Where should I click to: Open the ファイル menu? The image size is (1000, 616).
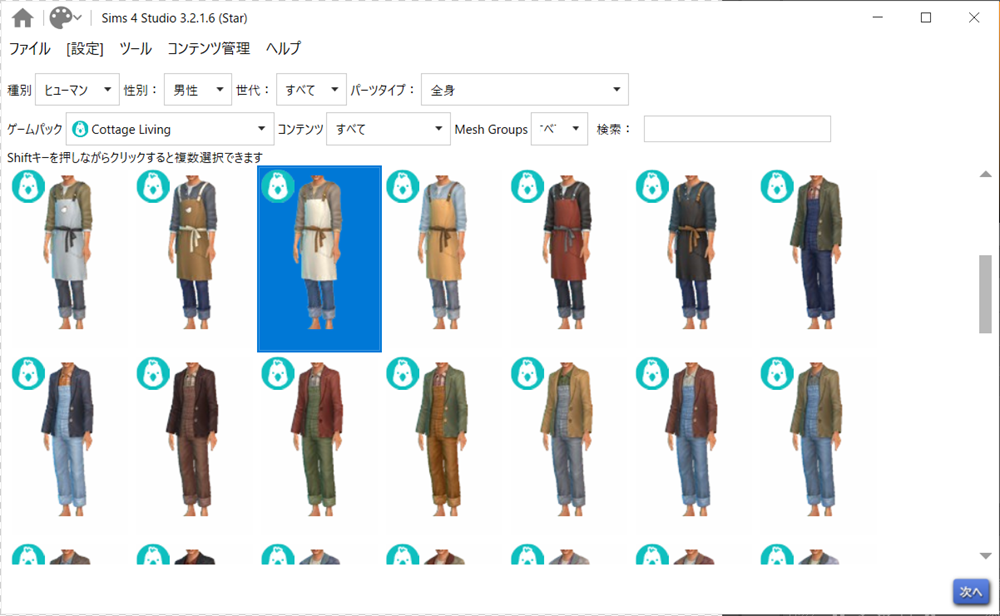(29, 48)
